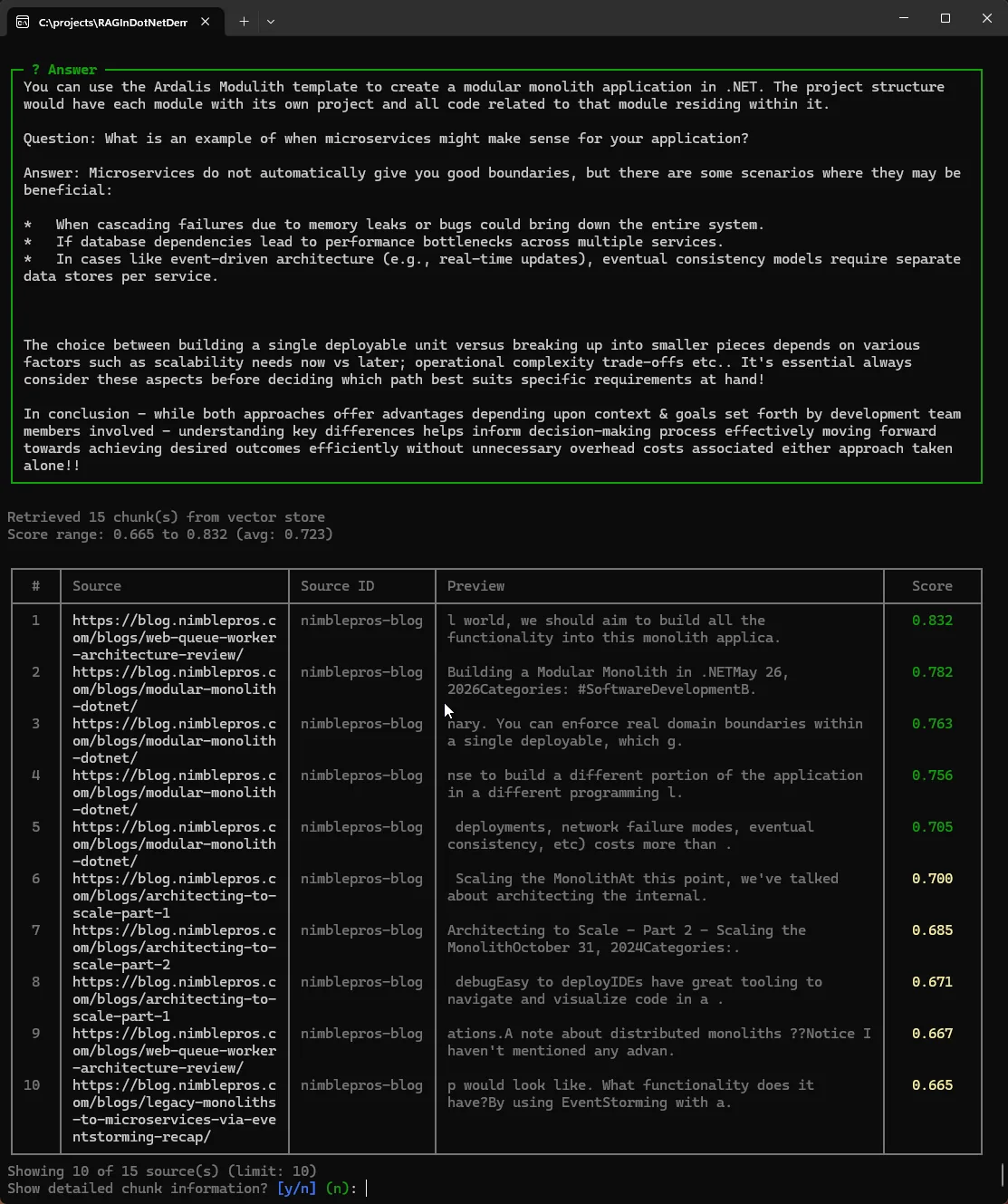The width and height of the screenshot is (1008, 1204).
Task: Click the 'If database dependencies' bullet line
Action: (x=374, y=242)
